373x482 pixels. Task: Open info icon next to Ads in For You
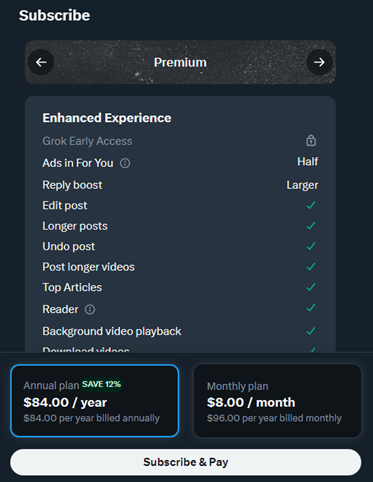[125, 163]
